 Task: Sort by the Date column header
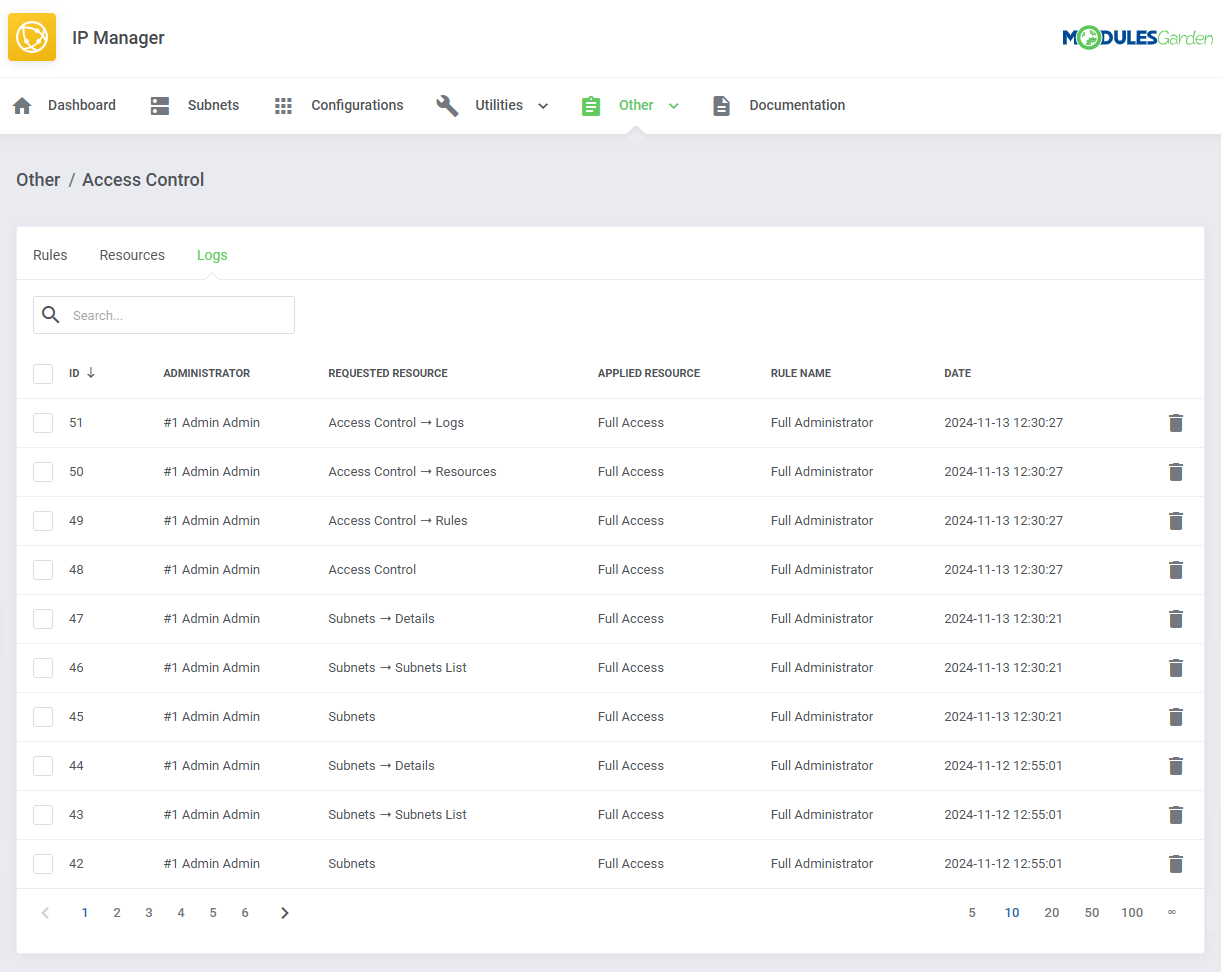(958, 373)
